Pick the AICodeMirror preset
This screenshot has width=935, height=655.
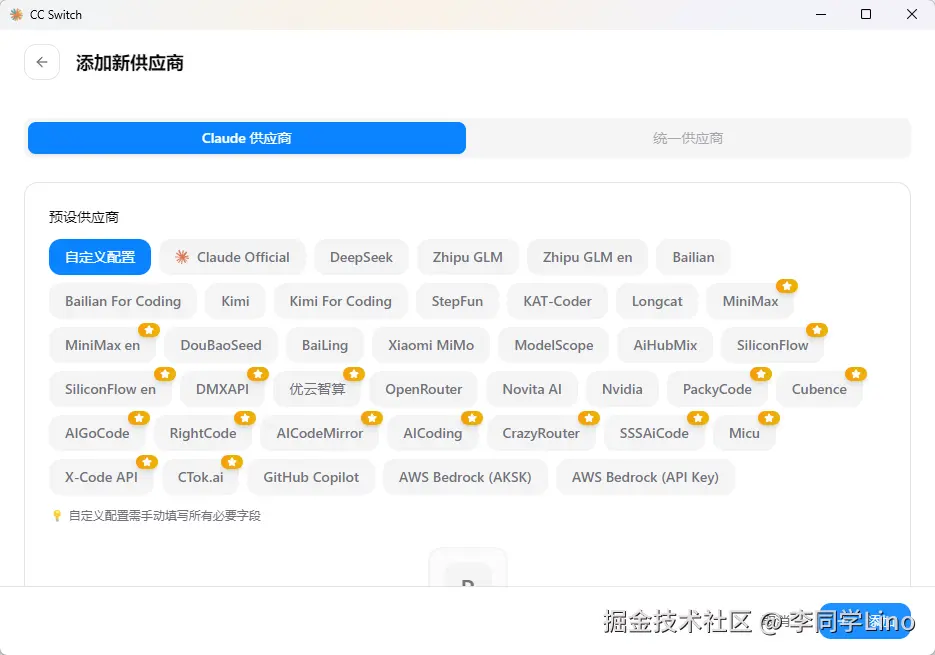click(x=320, y=434)
